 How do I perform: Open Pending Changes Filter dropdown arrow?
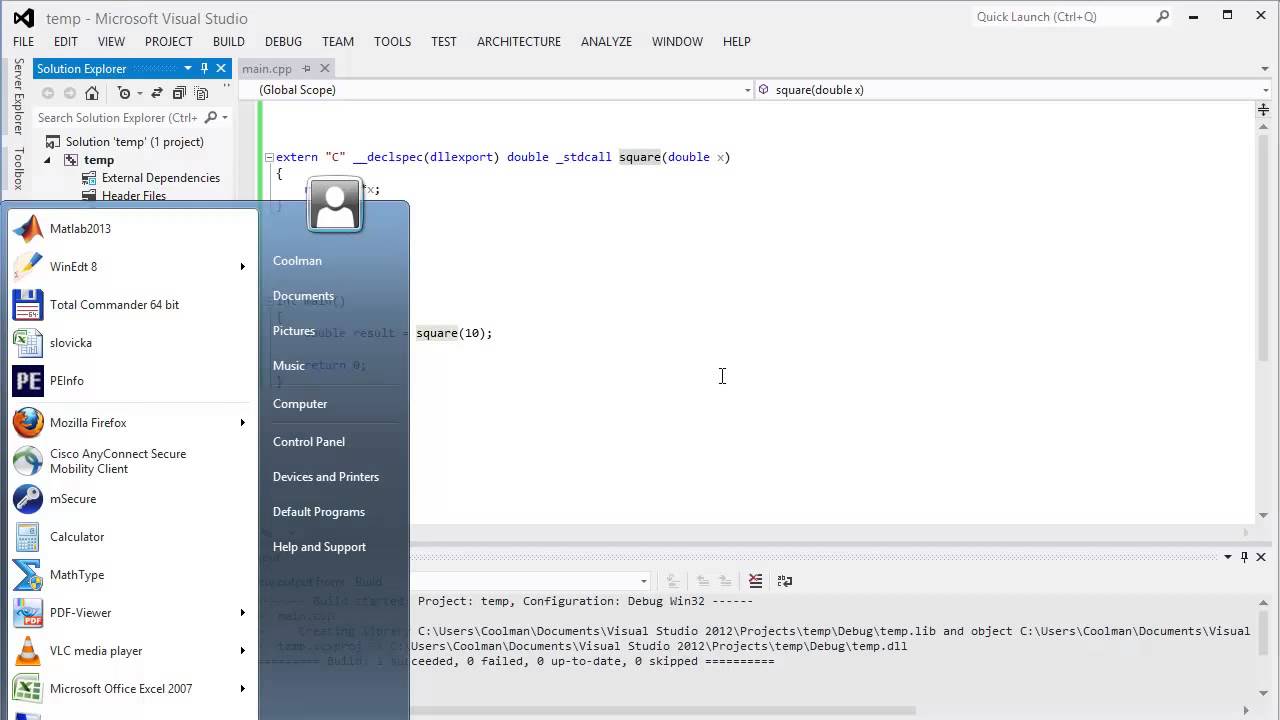coord(139,93)
